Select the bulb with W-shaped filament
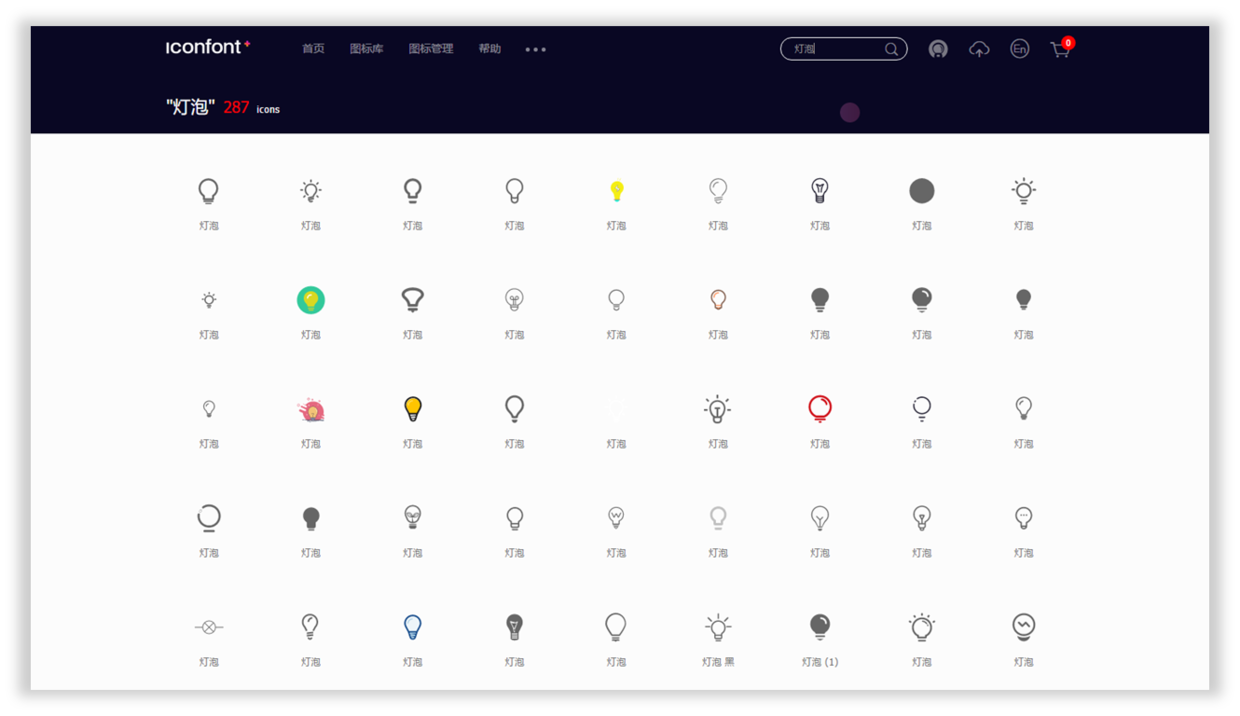Screen dimensions: 1240x716 (617, 517)
